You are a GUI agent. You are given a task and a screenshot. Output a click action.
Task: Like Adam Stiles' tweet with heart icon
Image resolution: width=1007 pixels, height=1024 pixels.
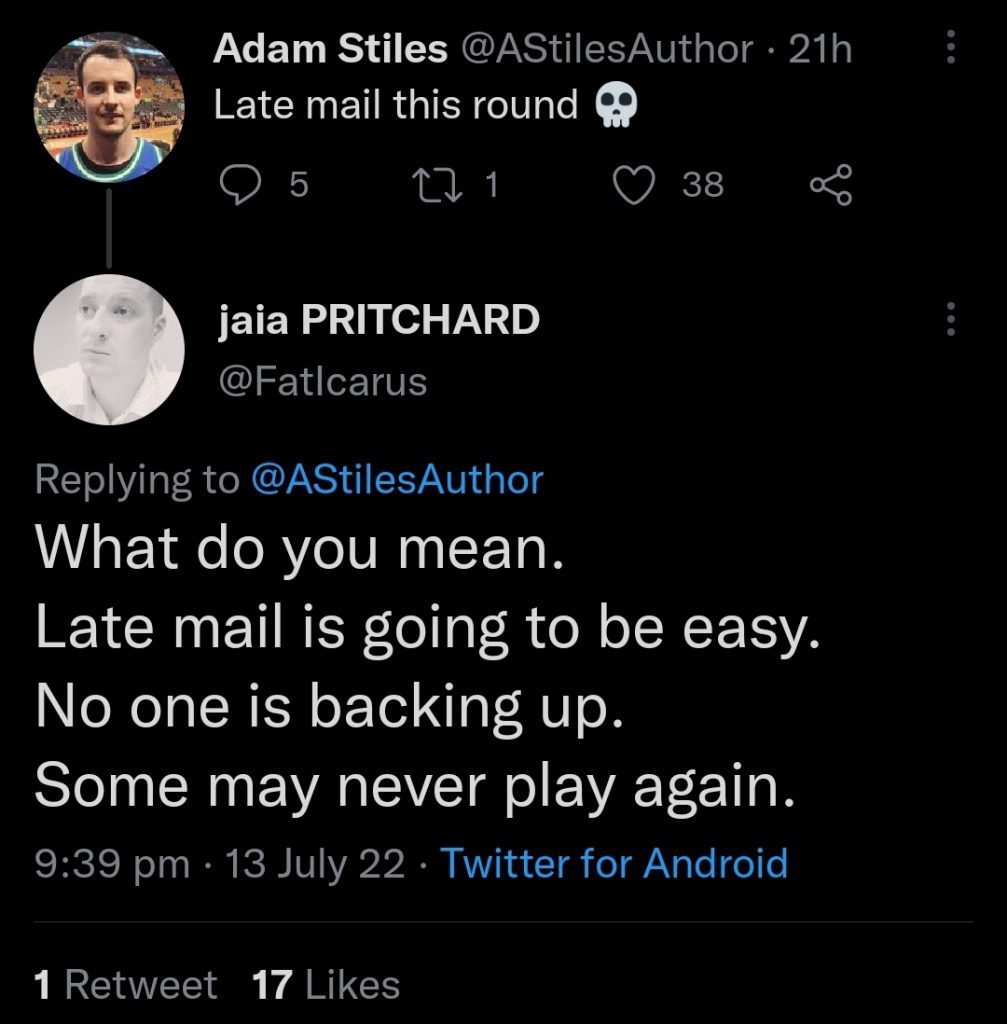tap(634, 185)
